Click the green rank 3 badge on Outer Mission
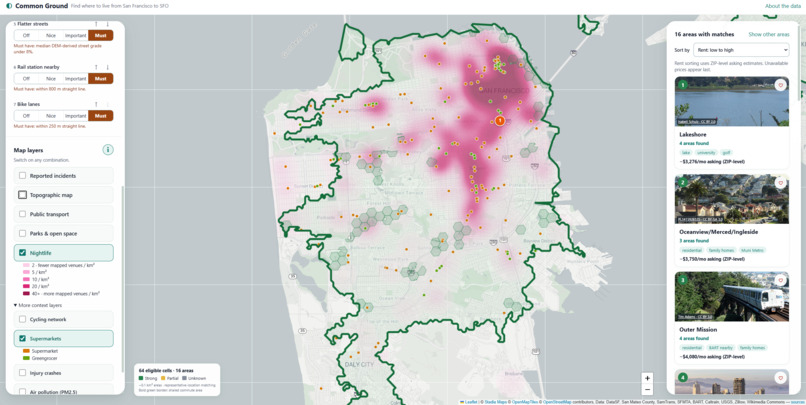806x405 pixels. pyautogui.click(x=683, y=280)
